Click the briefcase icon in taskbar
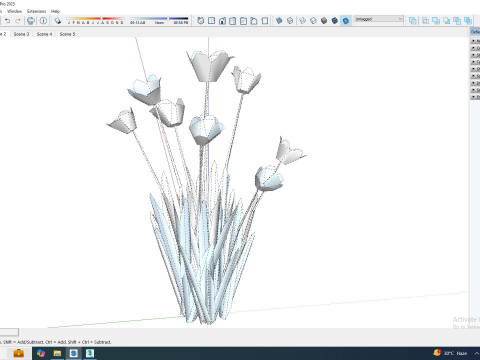This screenshot has width=480, height=360. [18, 353]
